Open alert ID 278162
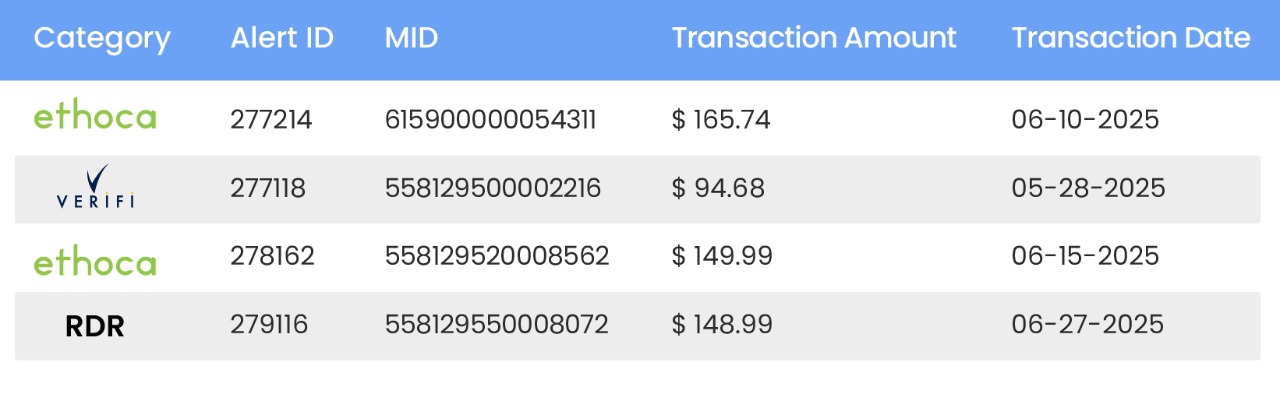 [272, 256]
